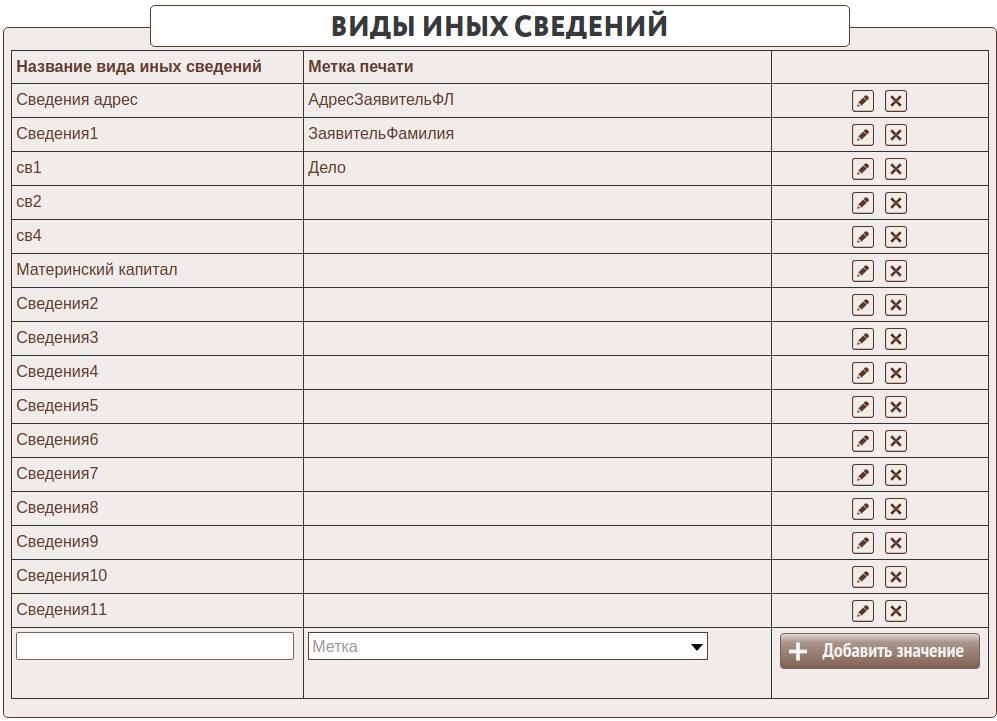The height and width of the screenshot is (721, 997).
Task: Edit the "Сведения3" entry
Action: [x=862, y=339]
